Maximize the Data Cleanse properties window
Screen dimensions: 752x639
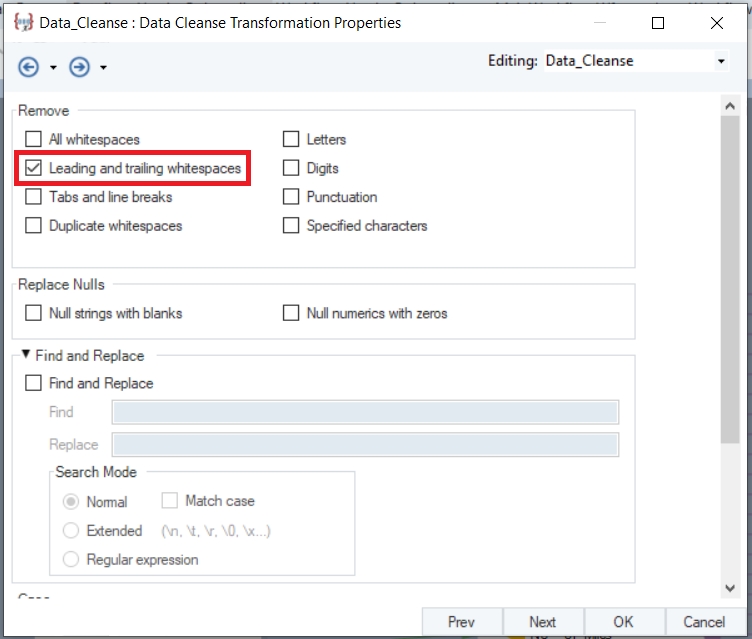pos(658,23)
